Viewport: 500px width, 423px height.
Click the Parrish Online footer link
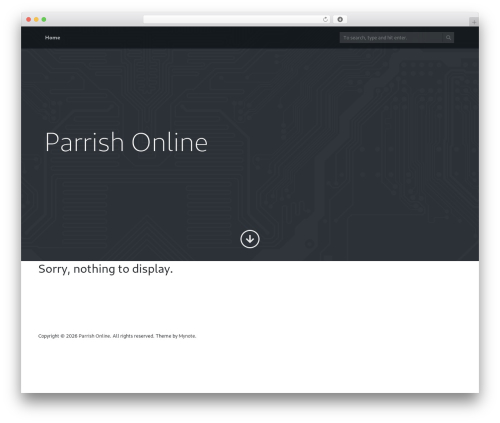pyautogui.click(x=94, y=336)
